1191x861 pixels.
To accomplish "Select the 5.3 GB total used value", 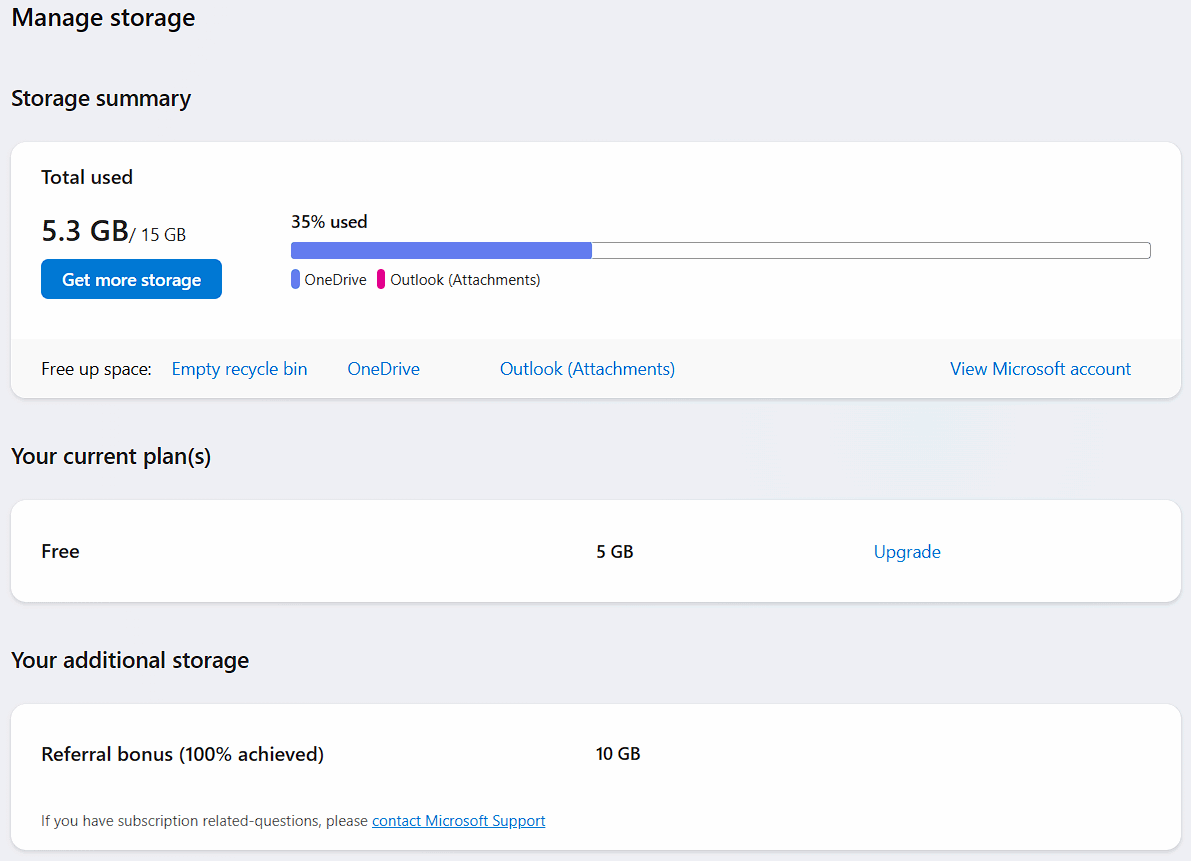I will (x=85, y=231).
